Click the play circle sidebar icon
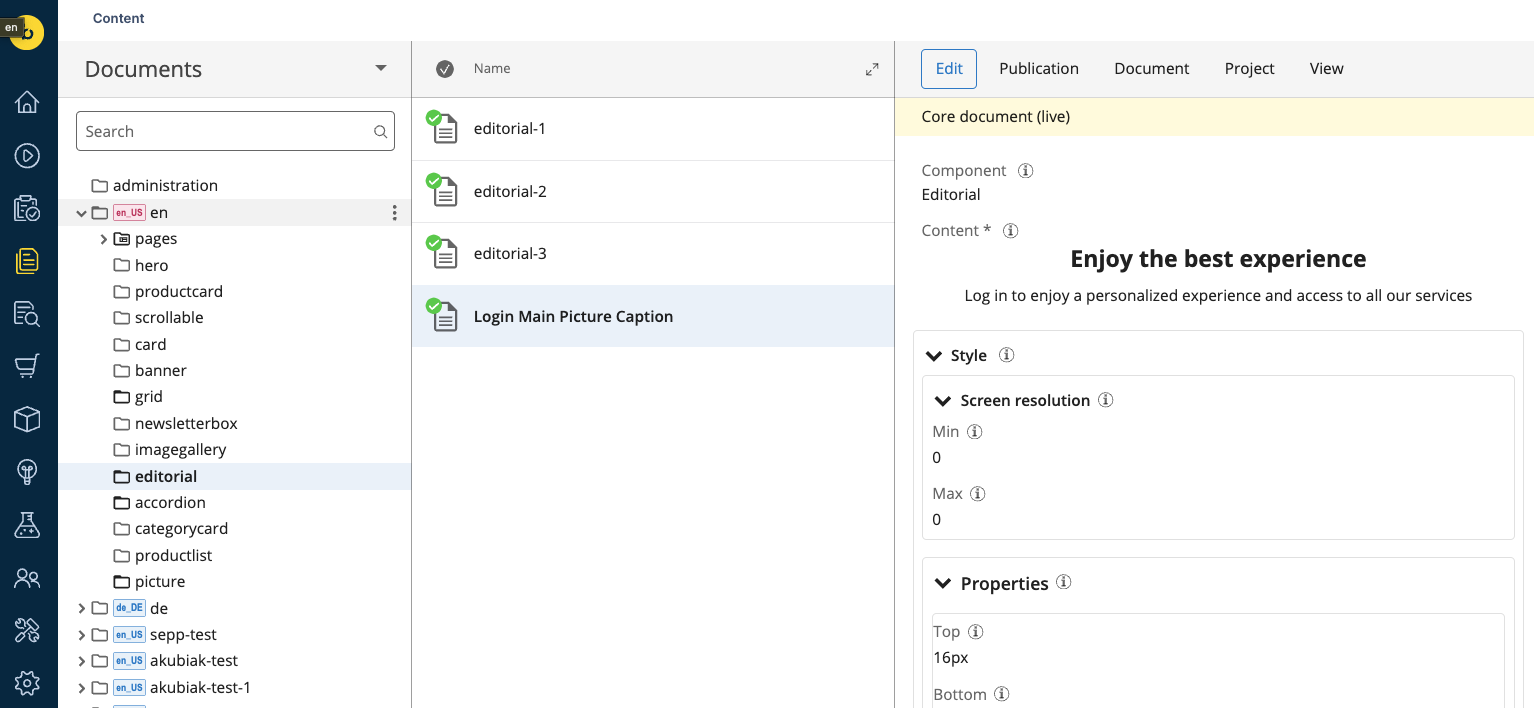 click(27, 155)
